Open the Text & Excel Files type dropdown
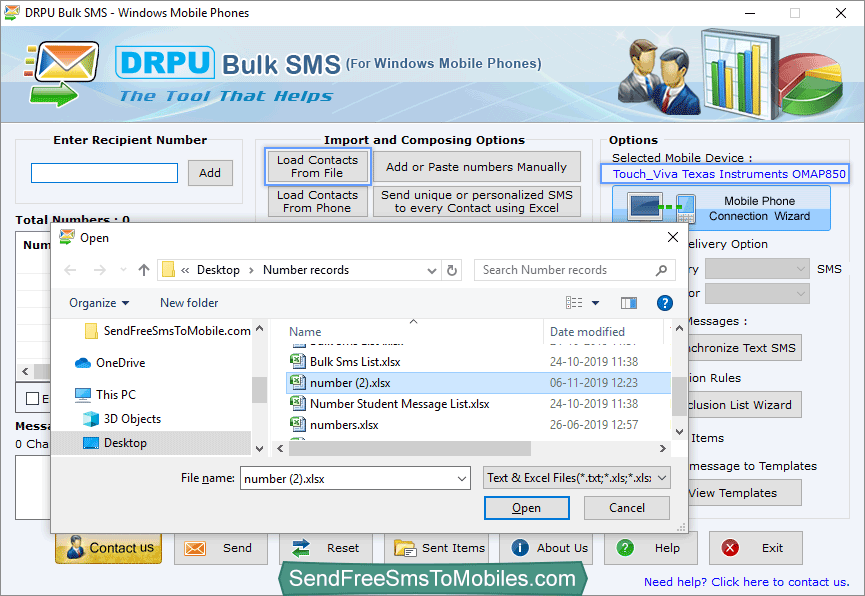 (x=576, y=478)
